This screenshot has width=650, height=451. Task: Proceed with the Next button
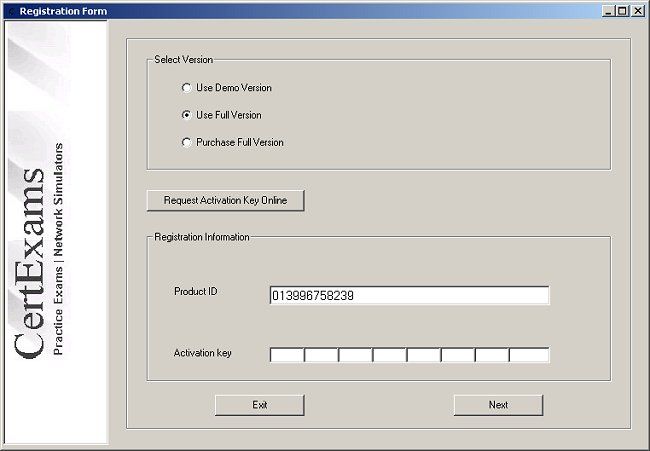click(x=498, y=405)
